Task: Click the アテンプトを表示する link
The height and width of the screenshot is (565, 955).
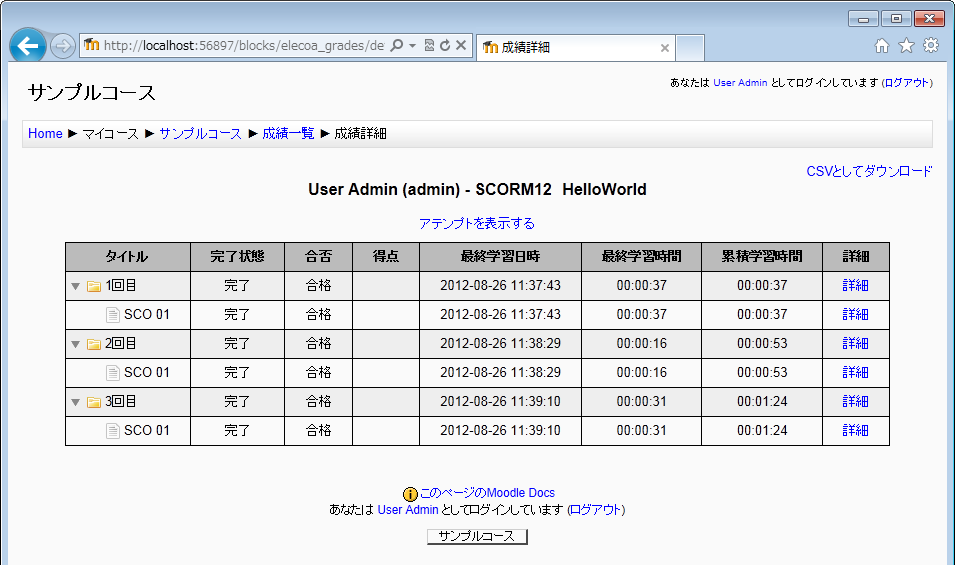Action: [x=477, y=223]
